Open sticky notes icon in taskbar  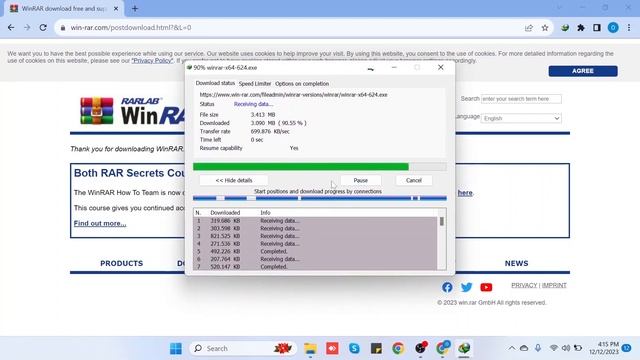click(376, 349)
